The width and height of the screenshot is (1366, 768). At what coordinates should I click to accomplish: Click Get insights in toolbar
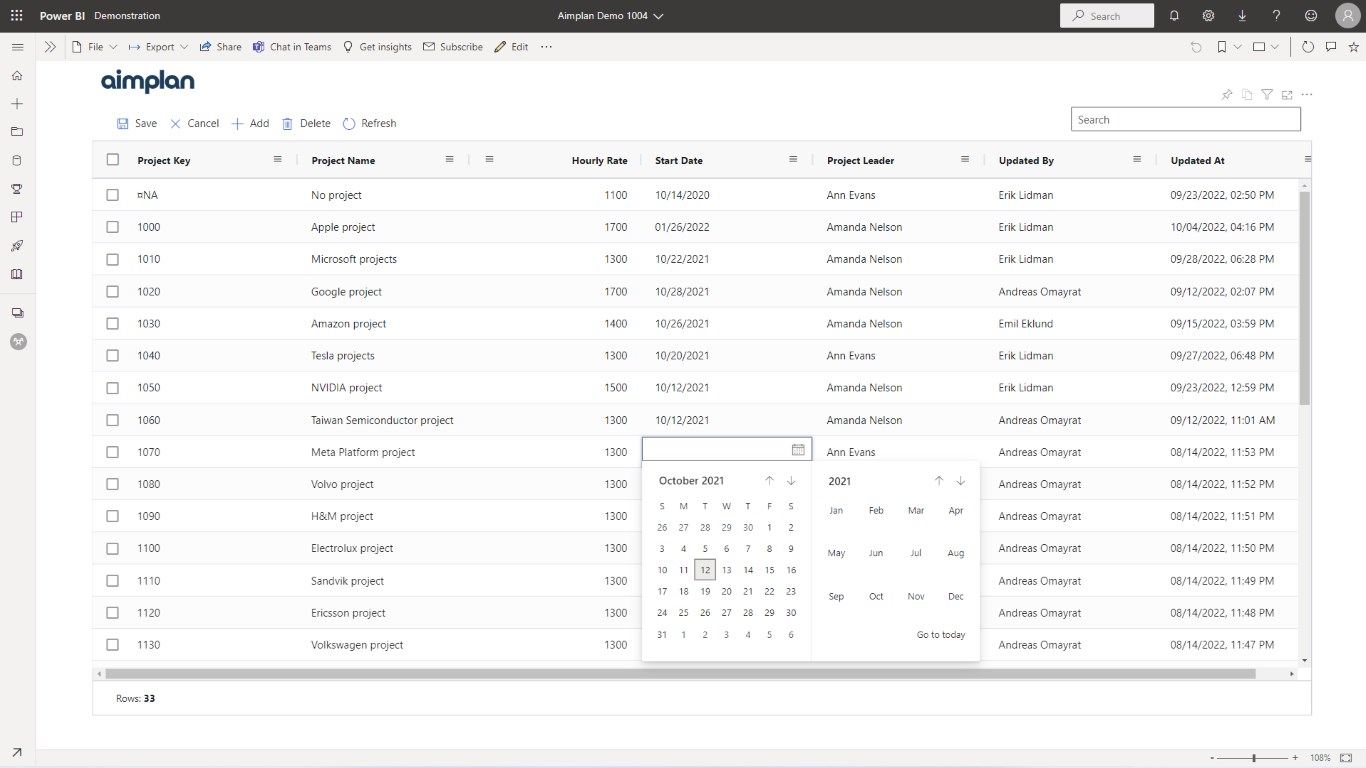(x=377, y=47)
